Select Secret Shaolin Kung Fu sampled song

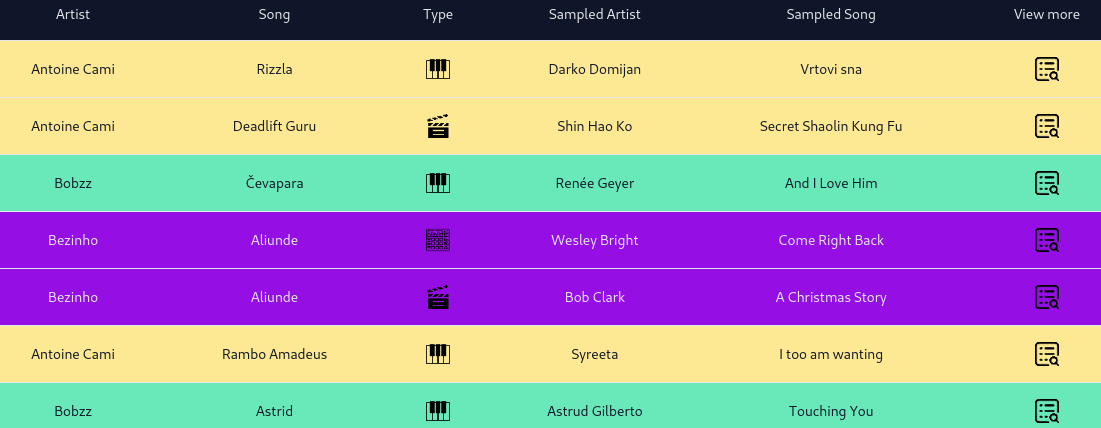coord(831,126)
